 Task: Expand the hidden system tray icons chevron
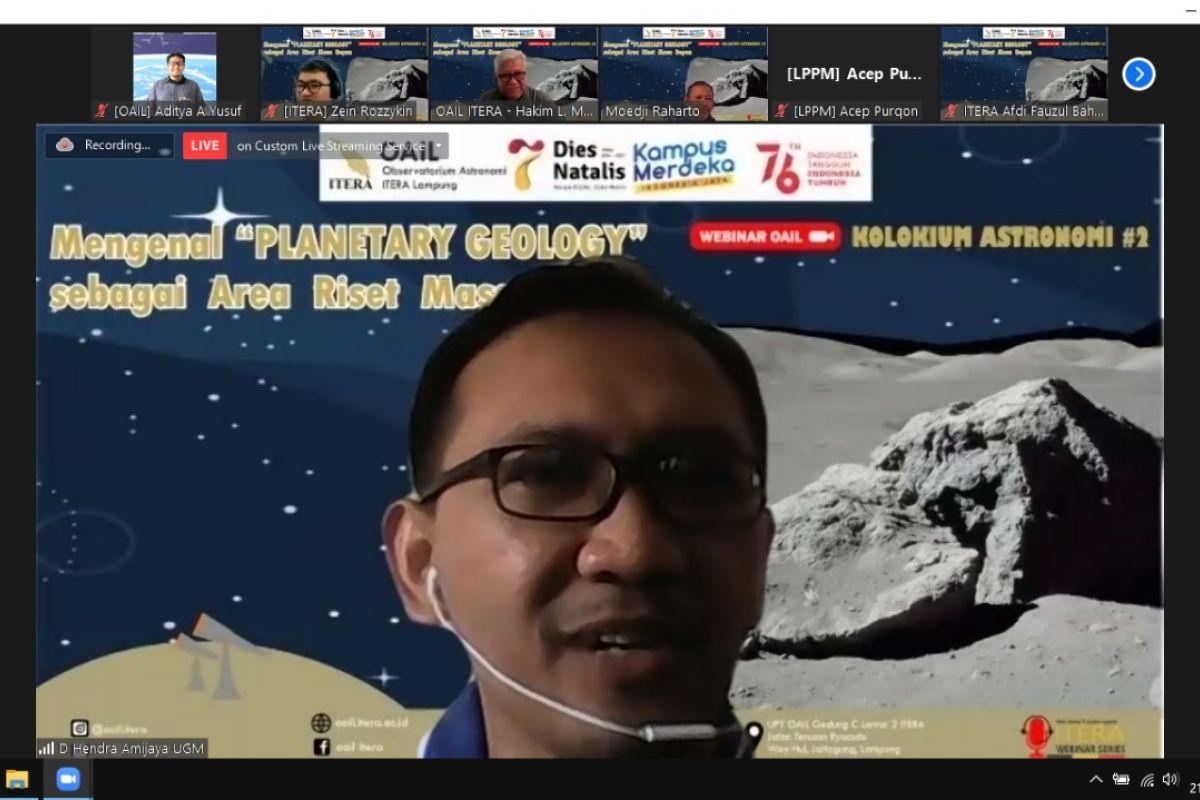[1096, 780]
